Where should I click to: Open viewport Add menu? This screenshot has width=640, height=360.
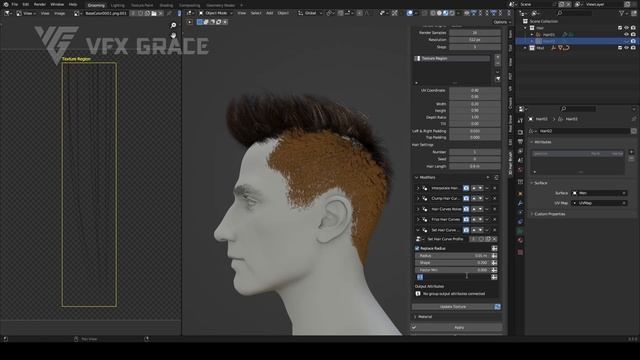[x=269, y=13]
